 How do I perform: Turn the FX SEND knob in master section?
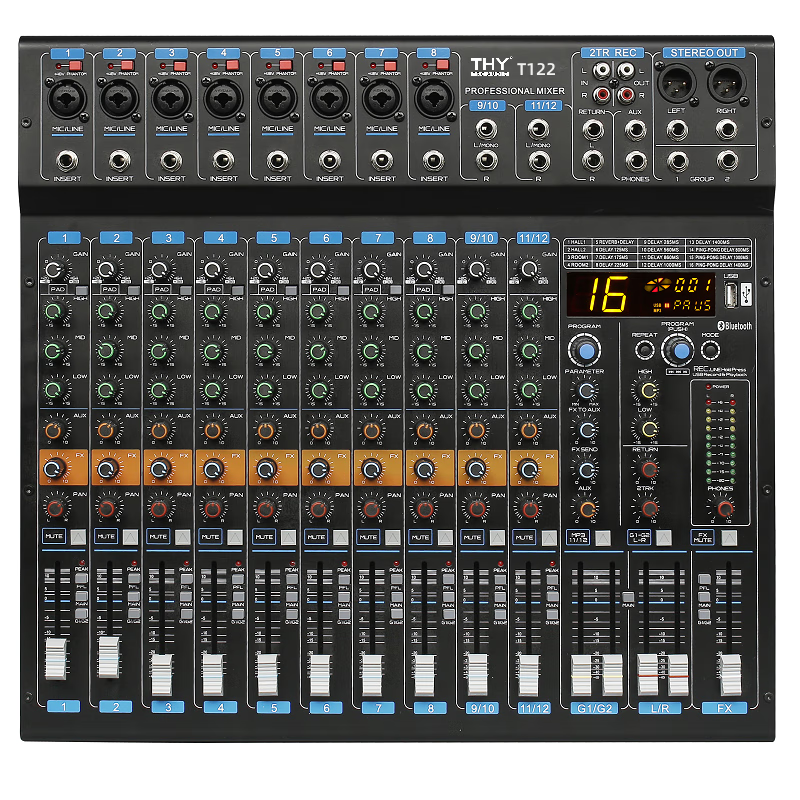click(588, 468)
